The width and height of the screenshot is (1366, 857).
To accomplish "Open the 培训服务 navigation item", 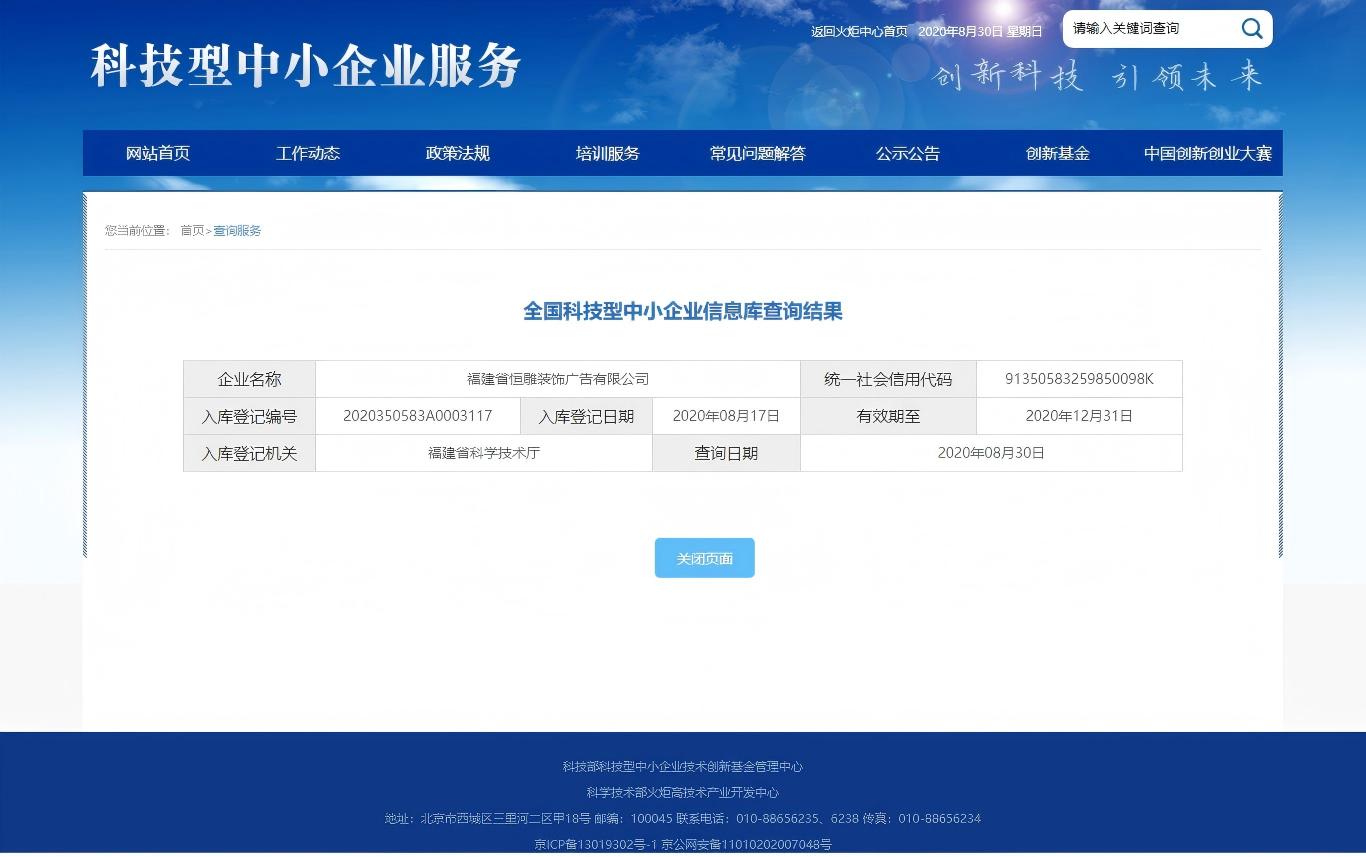I will [x=608, y=153].
